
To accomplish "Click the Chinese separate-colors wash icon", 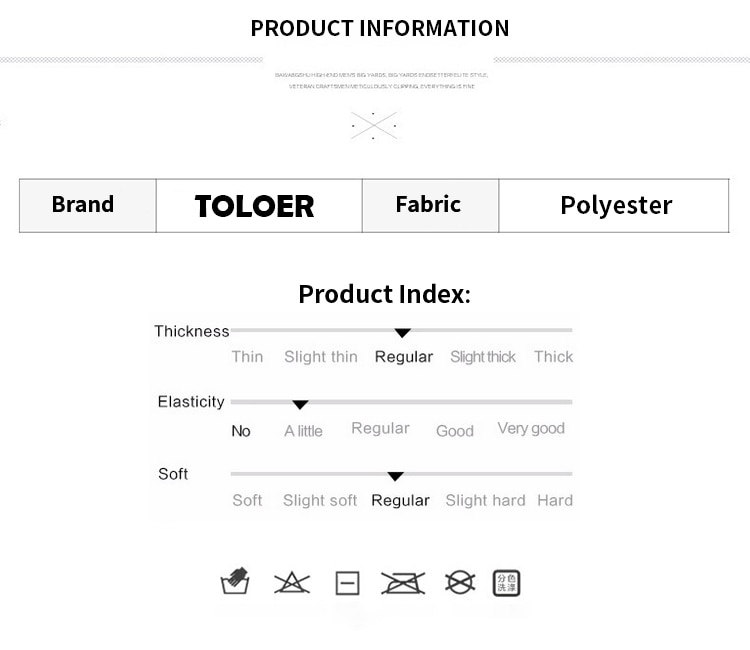I will [x=507, y=583].
